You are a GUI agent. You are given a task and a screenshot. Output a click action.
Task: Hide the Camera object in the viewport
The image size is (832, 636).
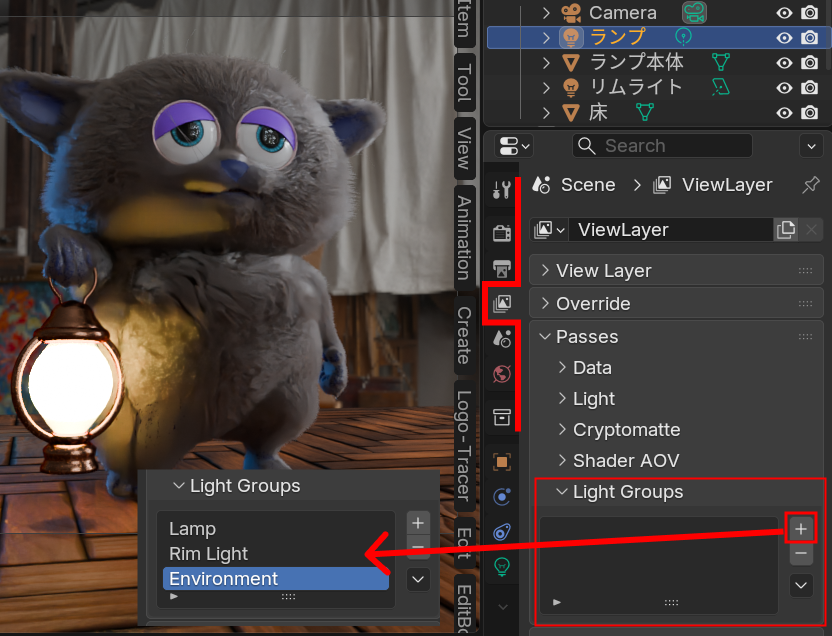click(785, 13)
